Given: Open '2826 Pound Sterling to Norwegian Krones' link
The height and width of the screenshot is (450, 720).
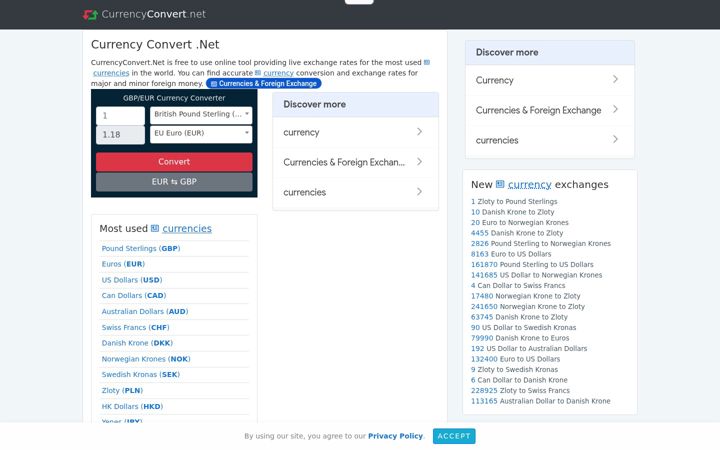Looking at the screenshot, I should pos(541,244).
